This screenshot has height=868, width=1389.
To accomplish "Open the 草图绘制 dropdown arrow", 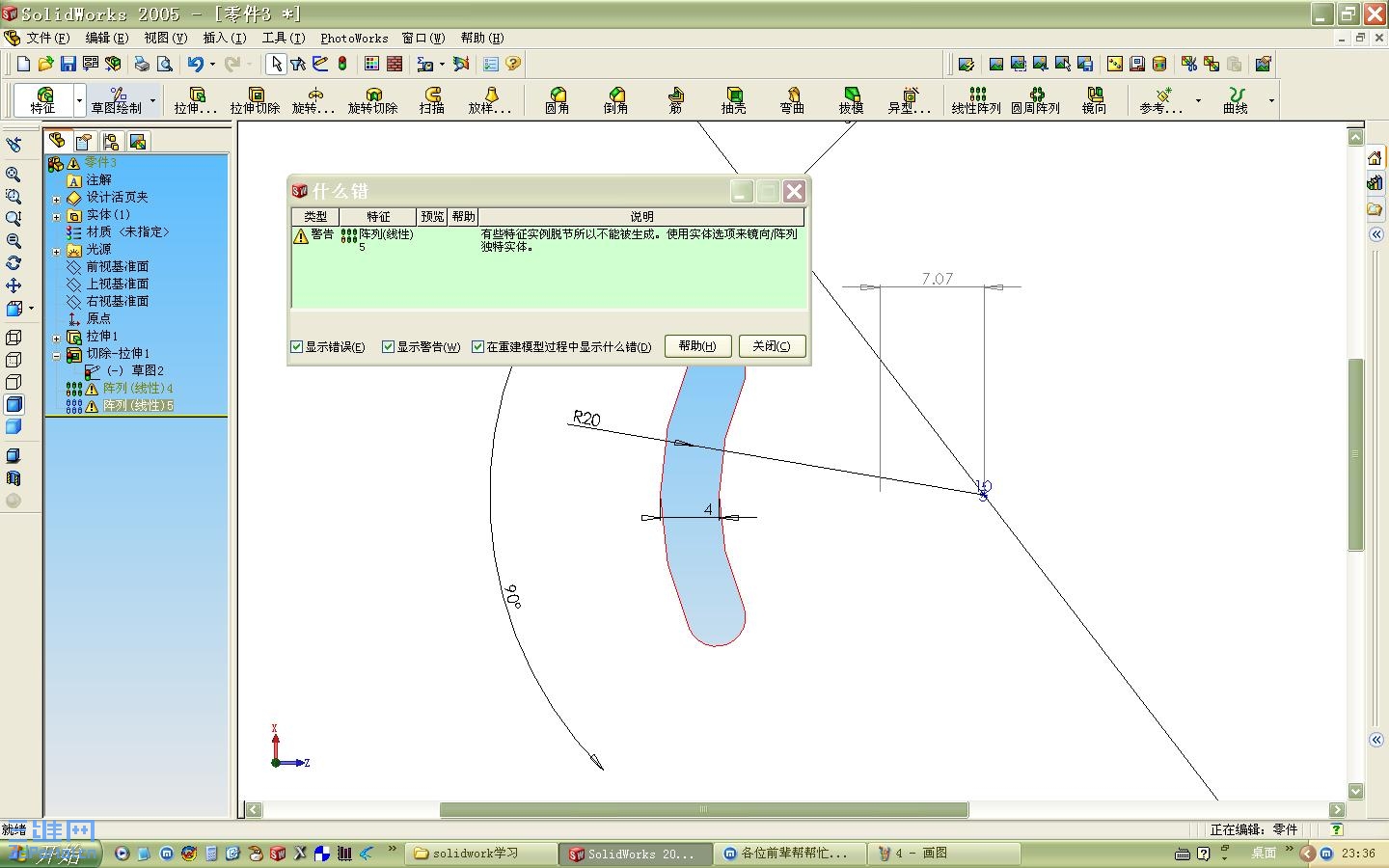I will click(152, 100).
